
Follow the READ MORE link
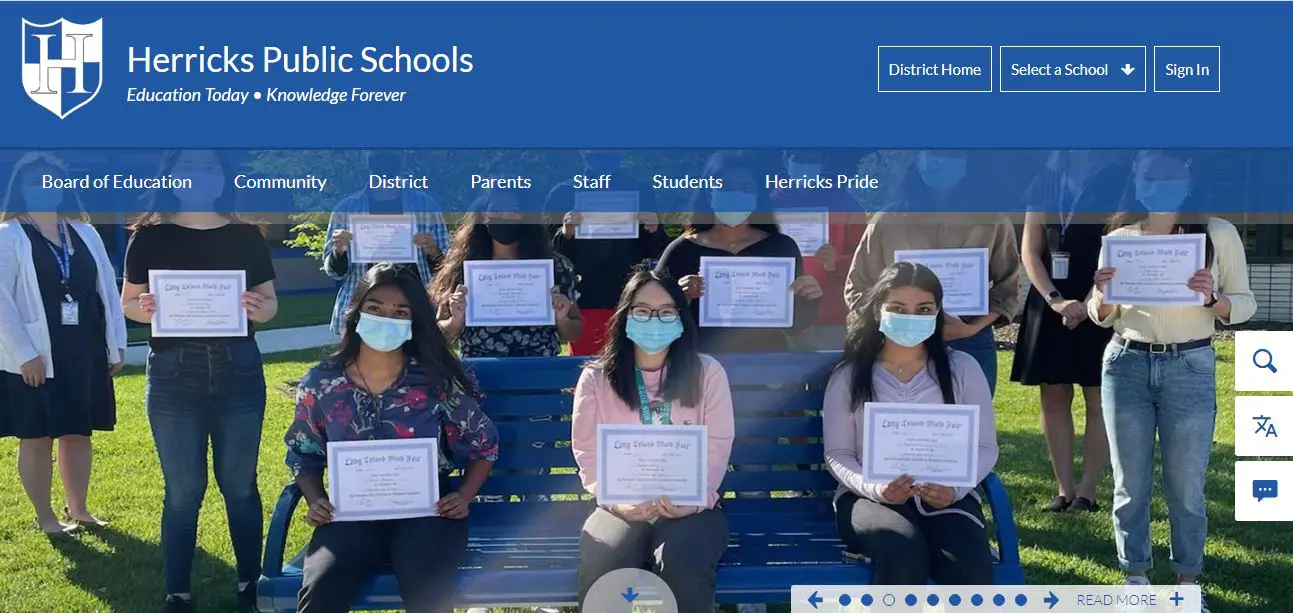pyautogui.click(x=1116, y=599)
